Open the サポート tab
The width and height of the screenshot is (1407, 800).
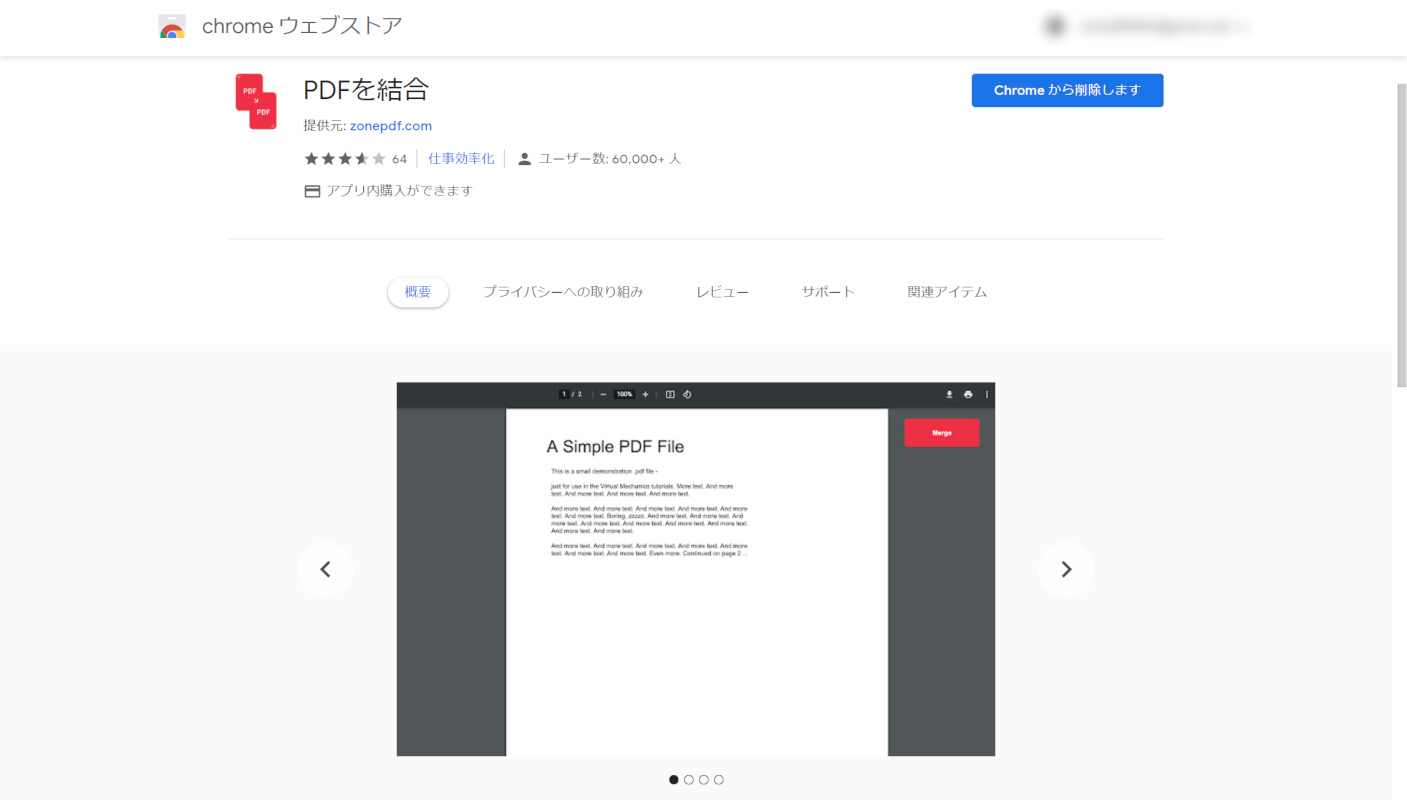[x=828, y=292]
